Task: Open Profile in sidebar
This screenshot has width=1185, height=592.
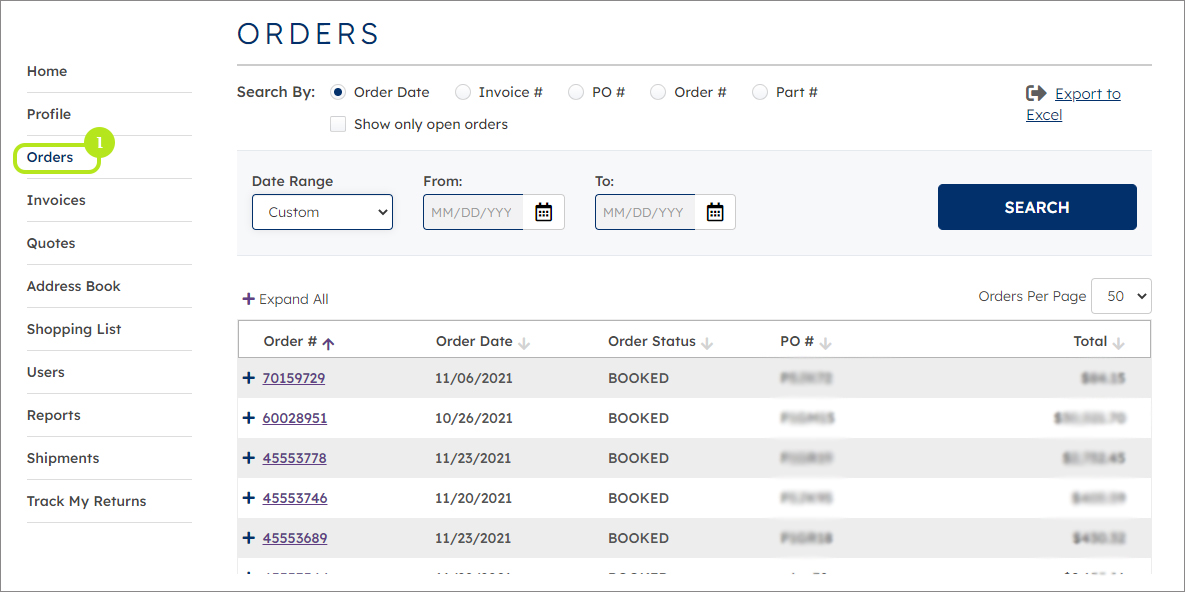Action: (49, 114)
